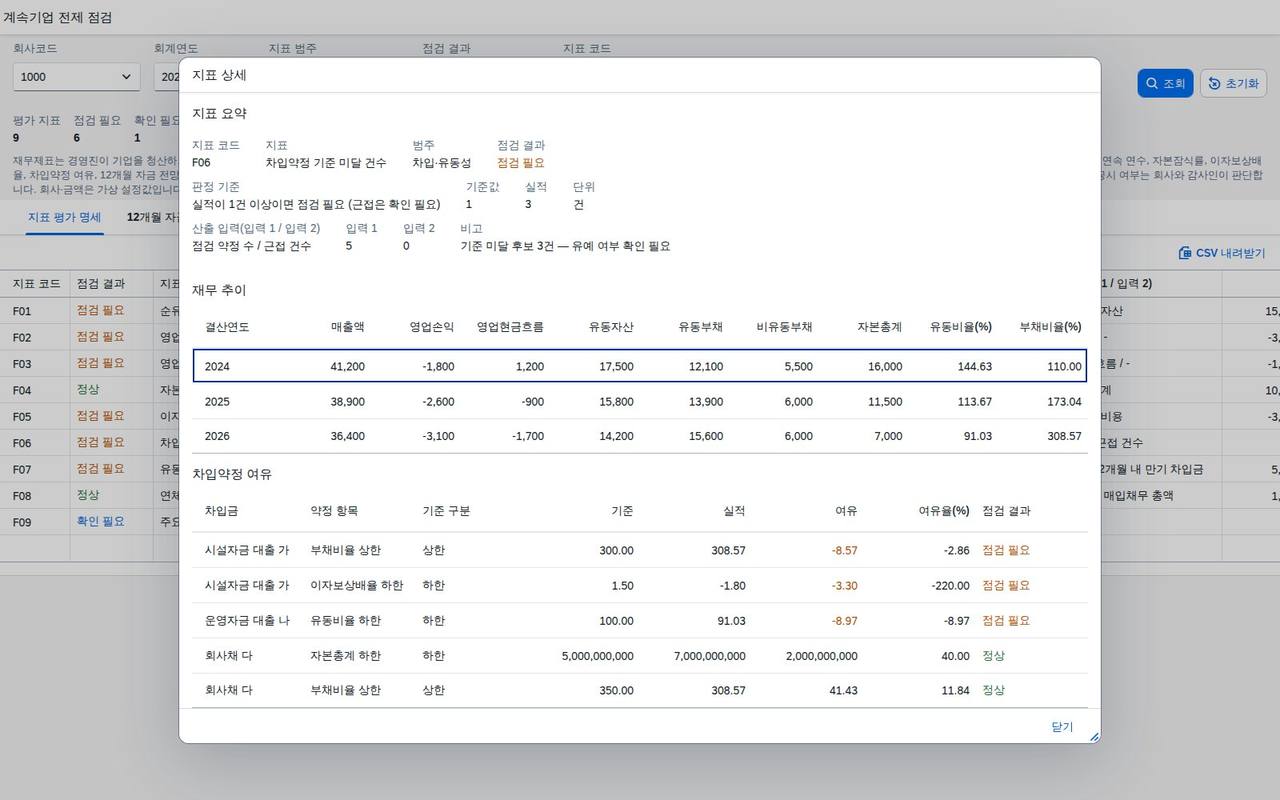The width and height of the screenshot is (1280, 800).
Task: Switch to the 지표 평가 명세 tab
Action: click(64, 217)
